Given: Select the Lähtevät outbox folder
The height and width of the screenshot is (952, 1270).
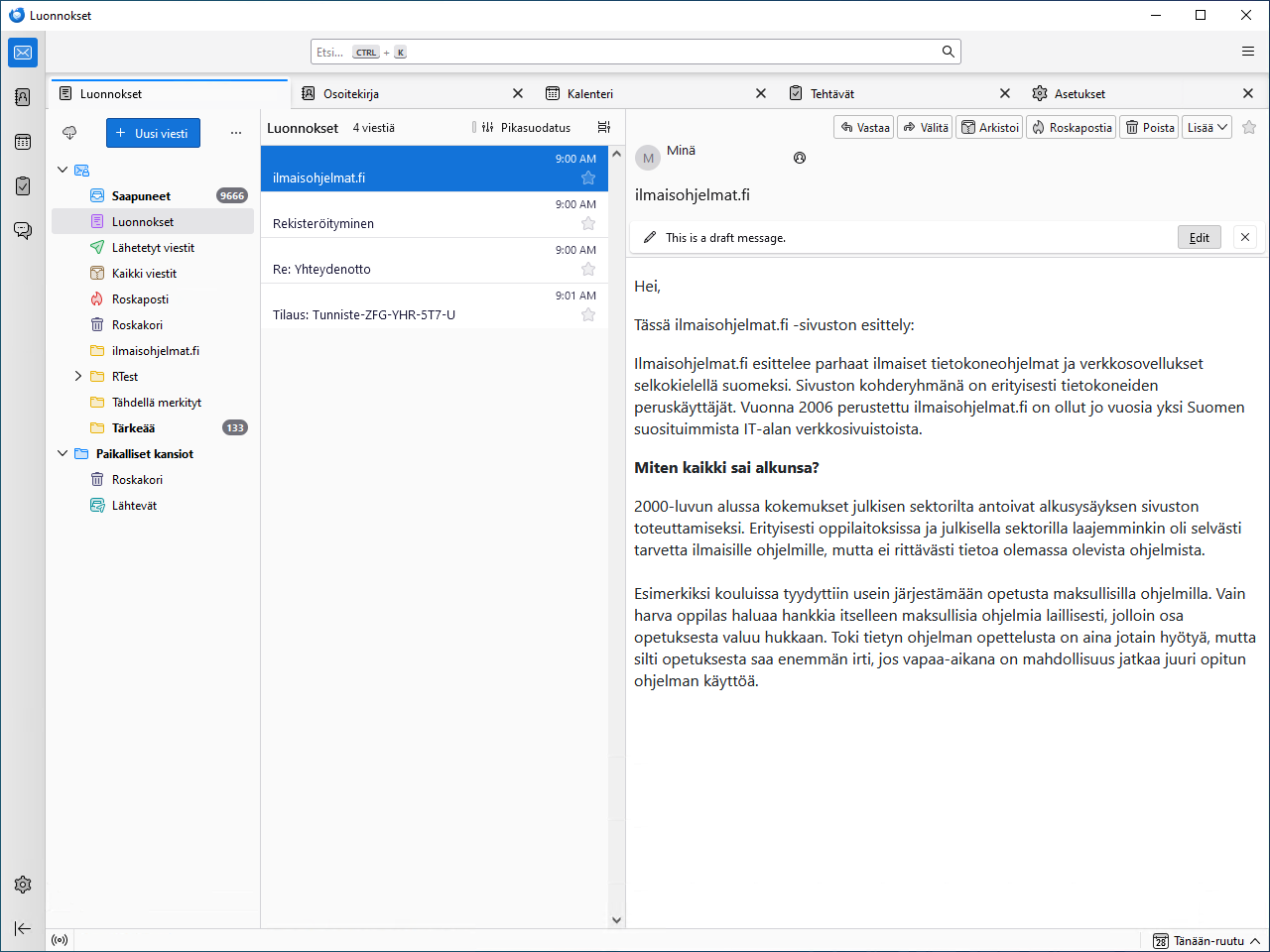Looking at the screenshot, I should pos(153,505).
